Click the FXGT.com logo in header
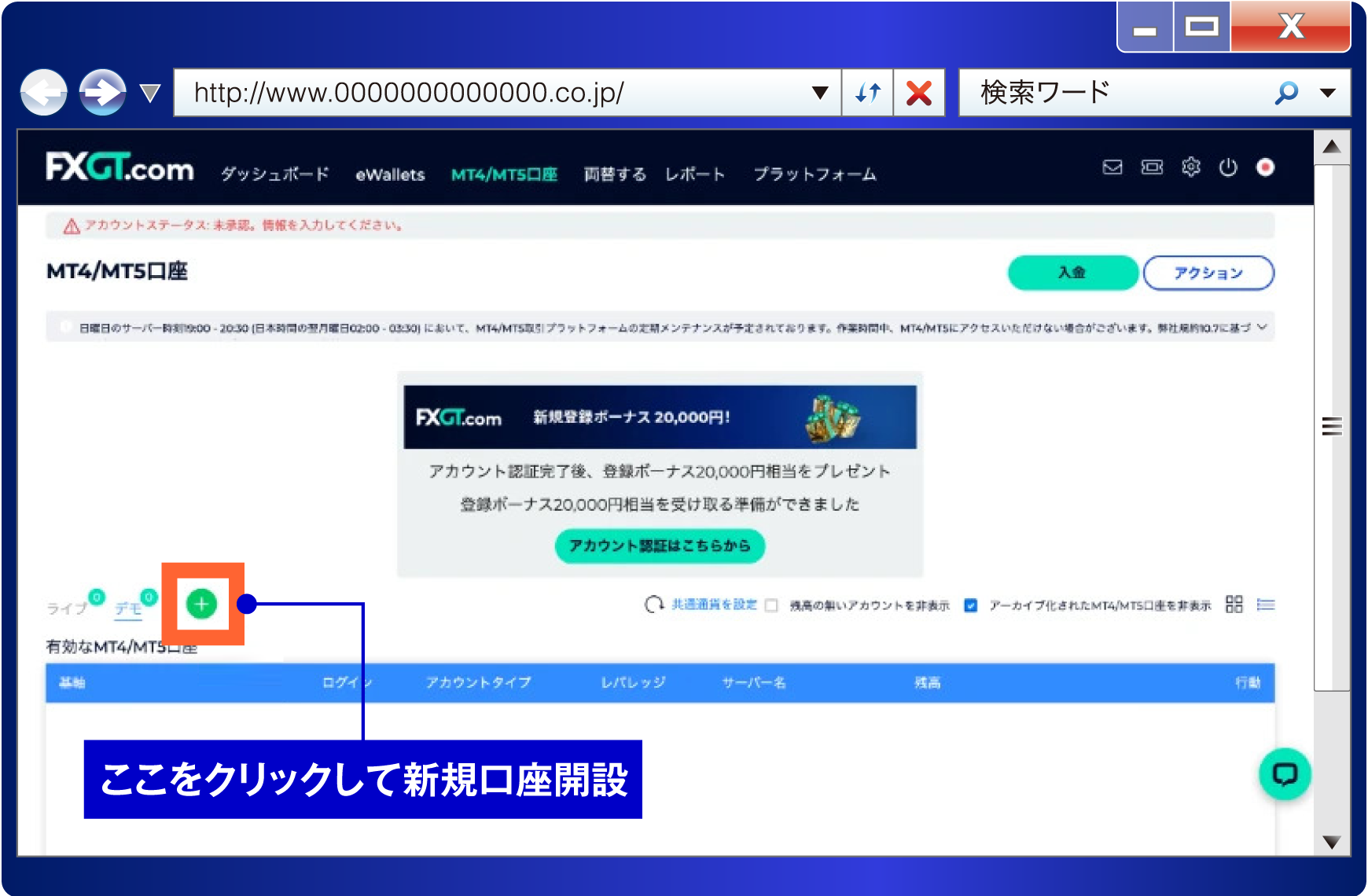 click(120, 167)
